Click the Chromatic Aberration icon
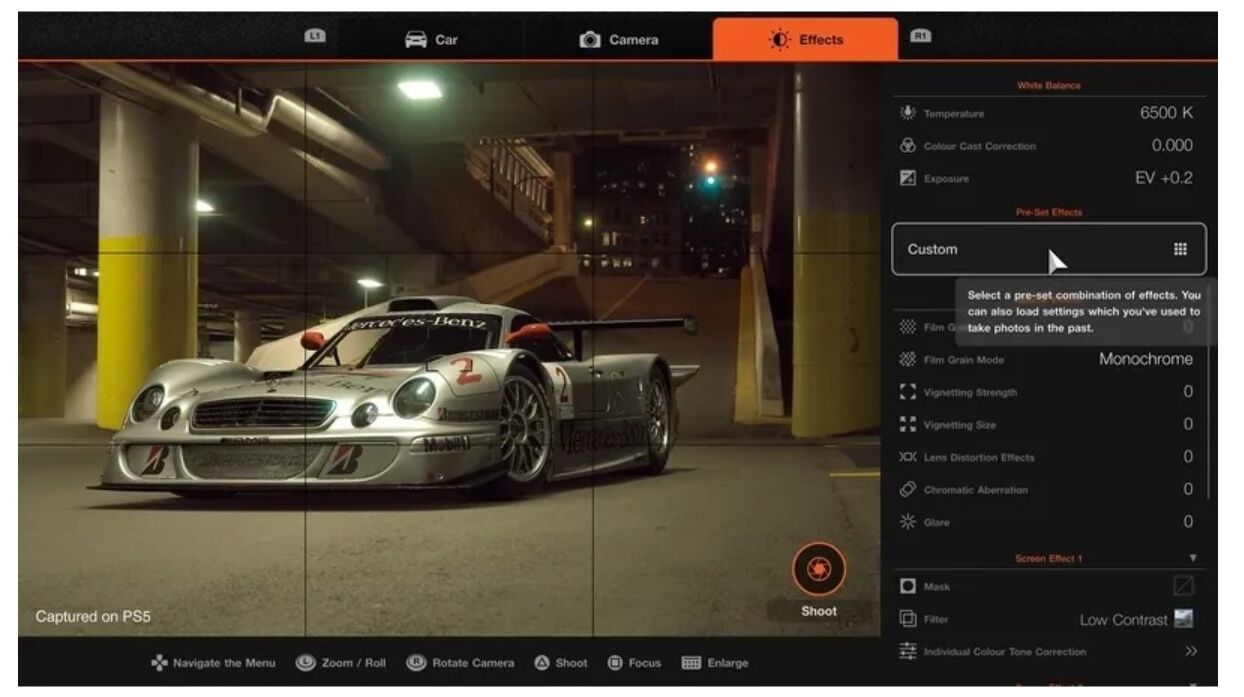Viewport: 1244px width, 697px height. (908, 489)
